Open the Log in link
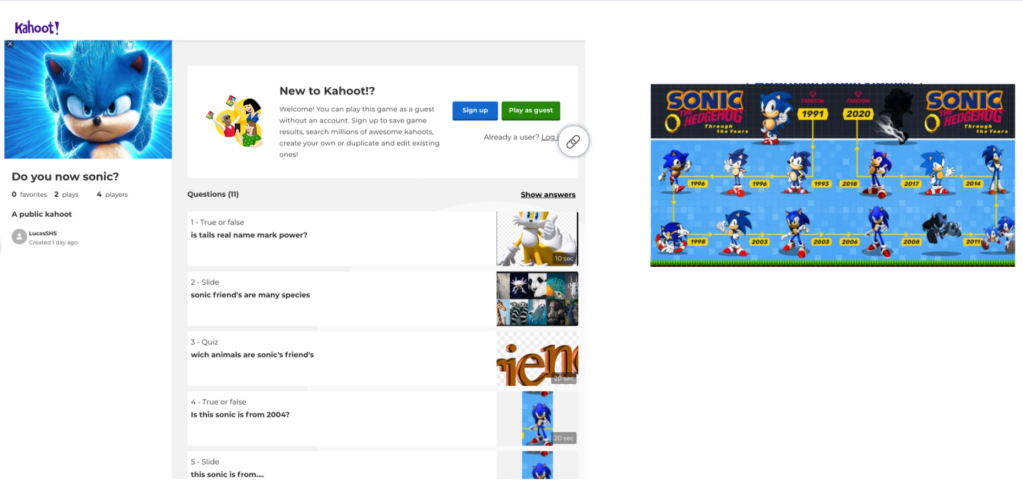 549,136
